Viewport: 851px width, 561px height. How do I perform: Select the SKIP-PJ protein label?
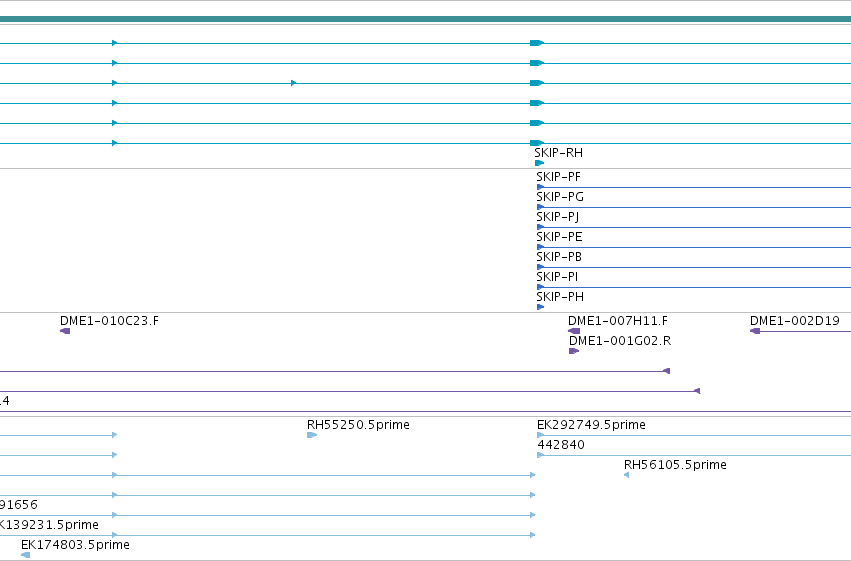pos(557,217)
